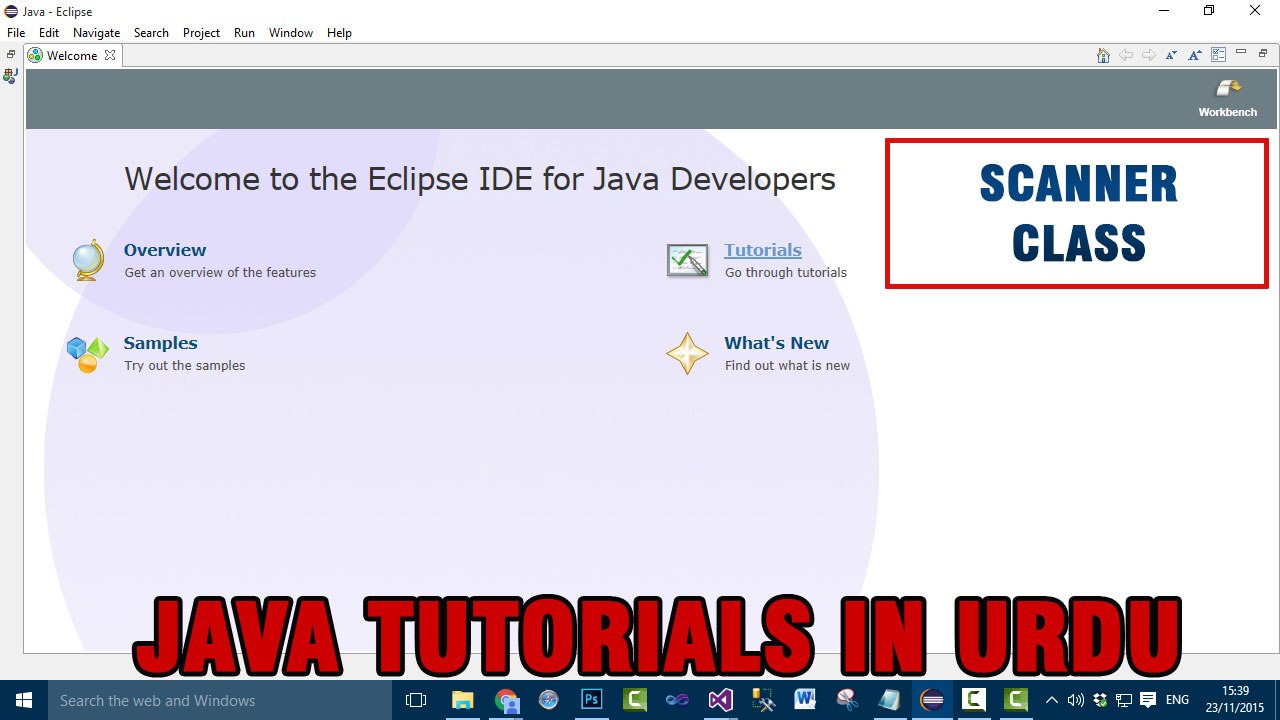Image resolution: width=1280 pixels, height=720 pixels.
Task: Open File Explorer from the taskbar
Action: (462, 700)
